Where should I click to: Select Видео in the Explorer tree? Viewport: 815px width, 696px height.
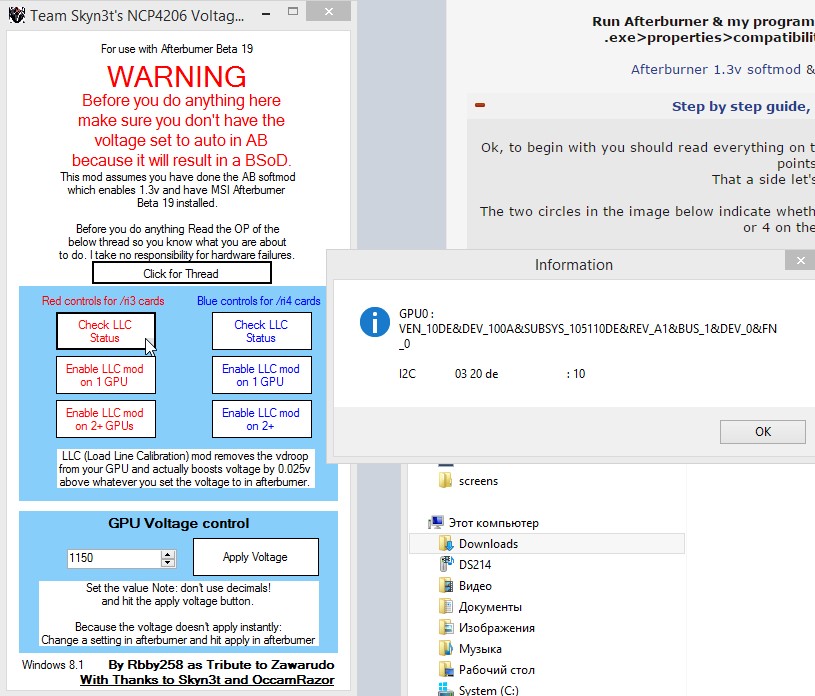[475, 586]
